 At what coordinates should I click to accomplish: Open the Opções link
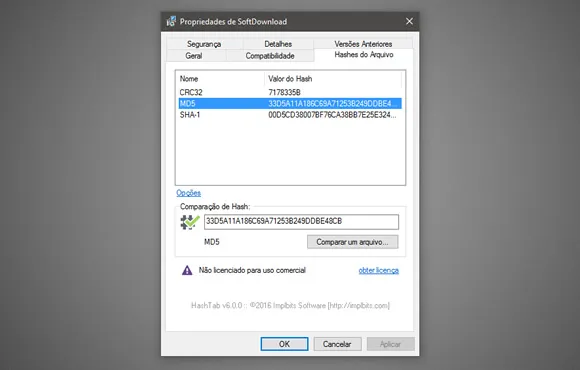coord(189,193)
